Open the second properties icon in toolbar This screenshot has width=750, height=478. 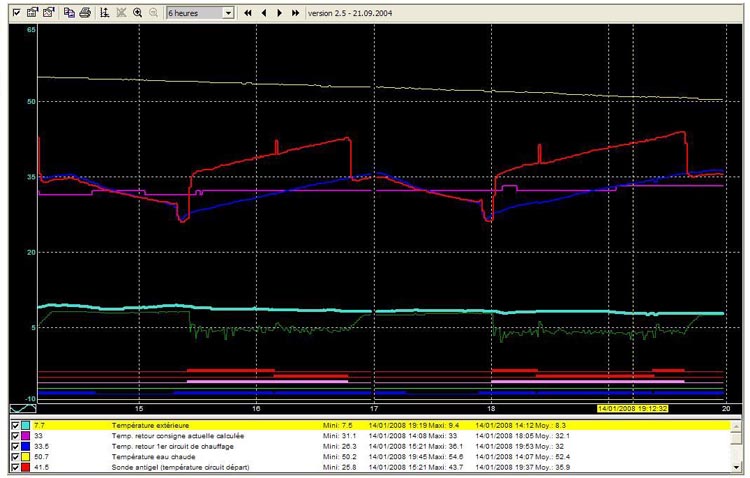[x=48, y=13]
